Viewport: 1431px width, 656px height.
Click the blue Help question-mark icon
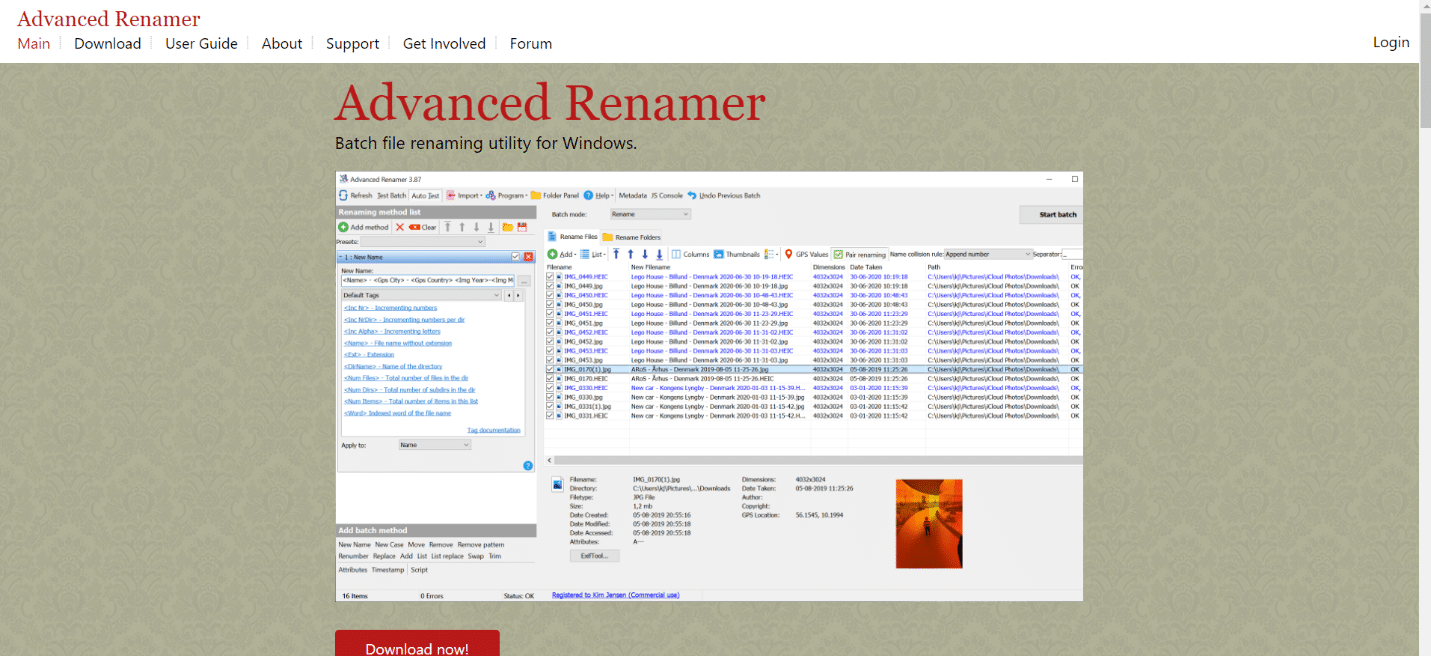point(588,195)
